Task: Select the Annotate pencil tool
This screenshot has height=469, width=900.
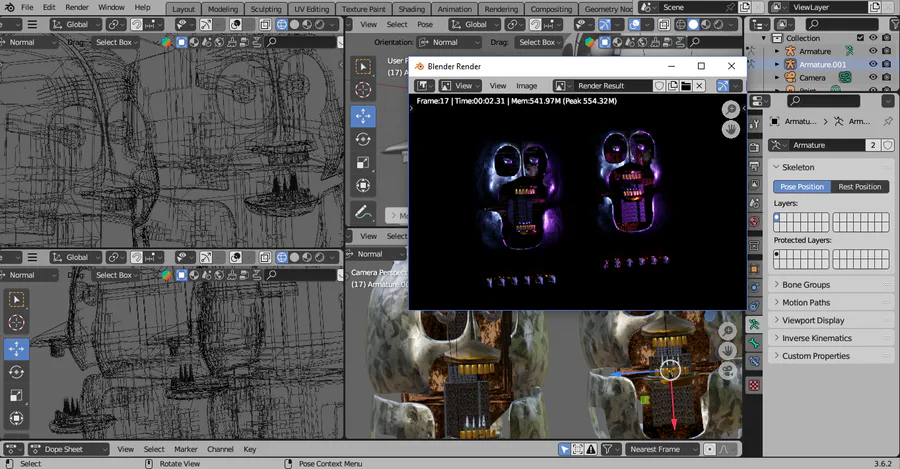Action: (363, 212)
